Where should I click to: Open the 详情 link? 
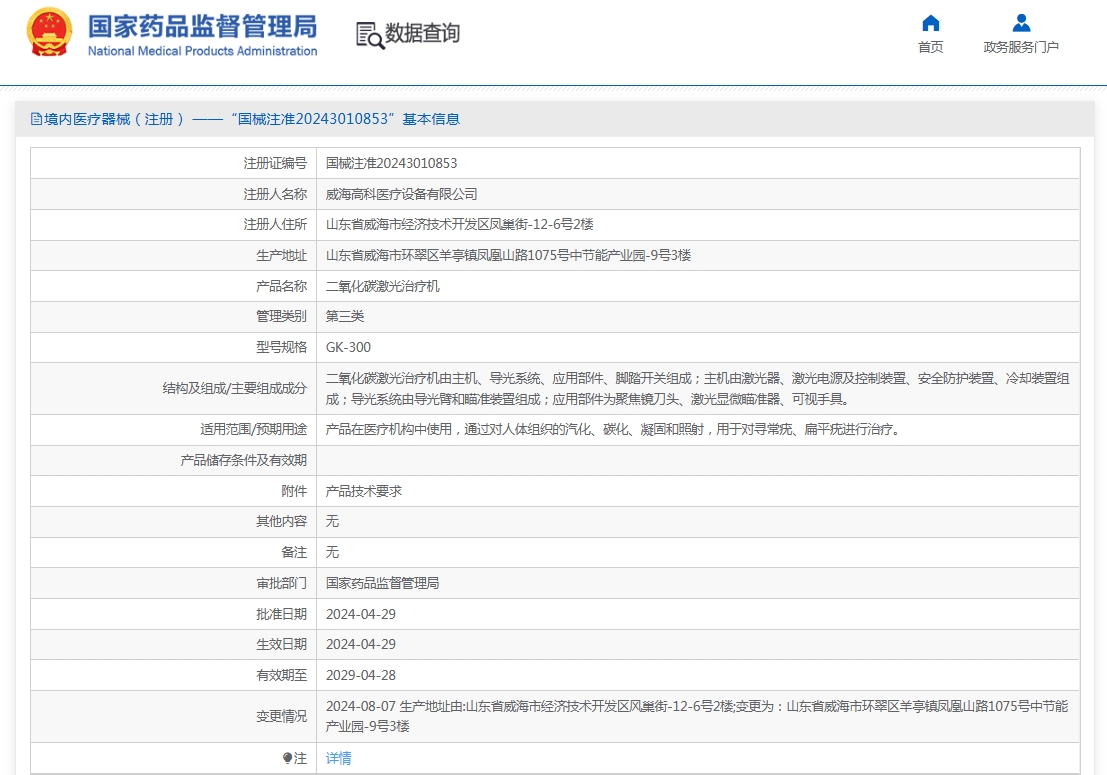(338, 758)
